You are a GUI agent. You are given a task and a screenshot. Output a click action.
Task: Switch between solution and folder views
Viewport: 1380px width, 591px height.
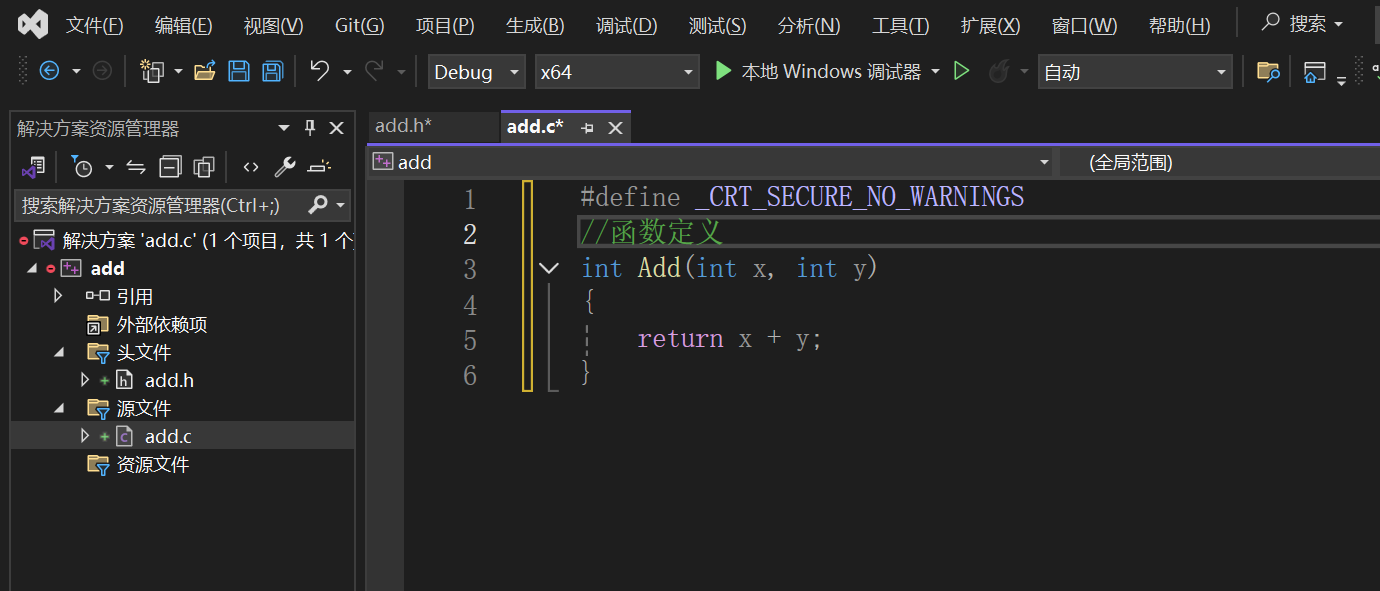point(34,166)
